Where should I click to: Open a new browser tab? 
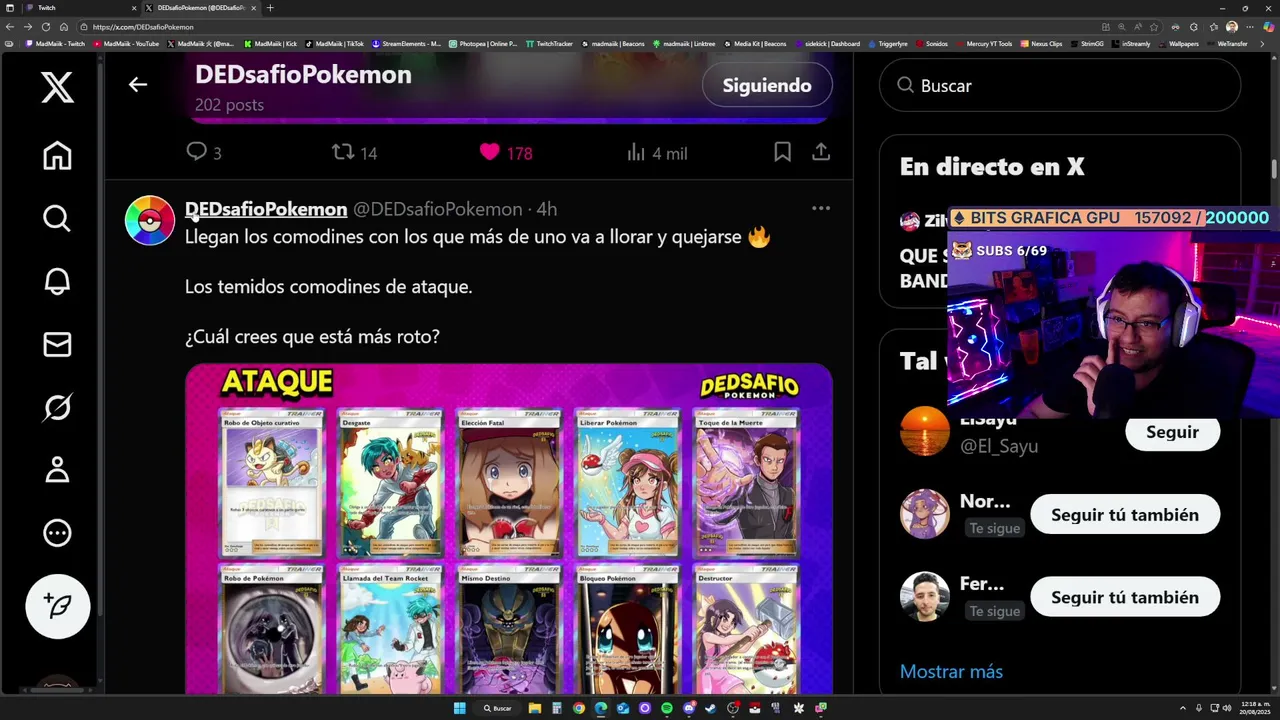point(270,8)
